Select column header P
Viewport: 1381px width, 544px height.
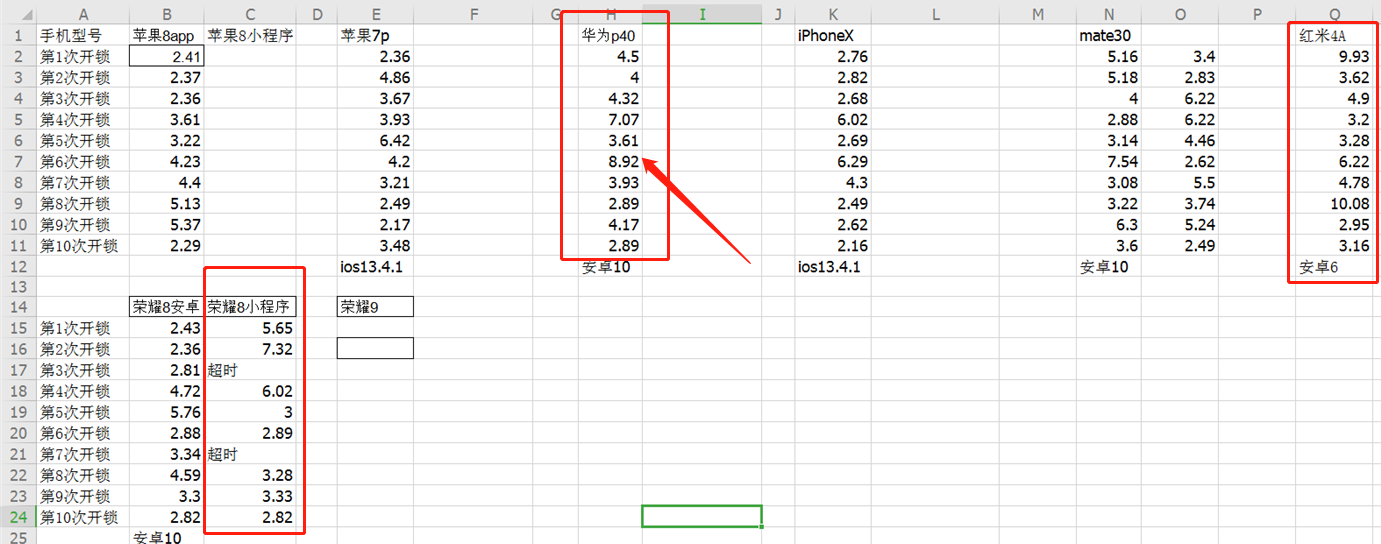point(1256,14)
